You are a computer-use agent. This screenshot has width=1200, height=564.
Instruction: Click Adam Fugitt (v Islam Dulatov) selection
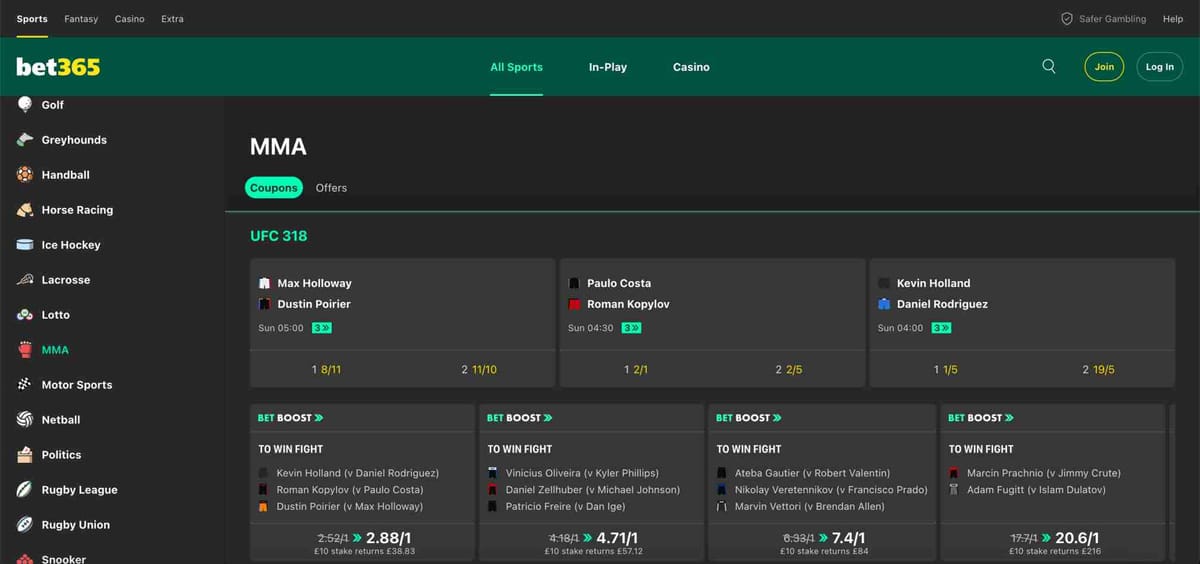(x=1036, y=490)
